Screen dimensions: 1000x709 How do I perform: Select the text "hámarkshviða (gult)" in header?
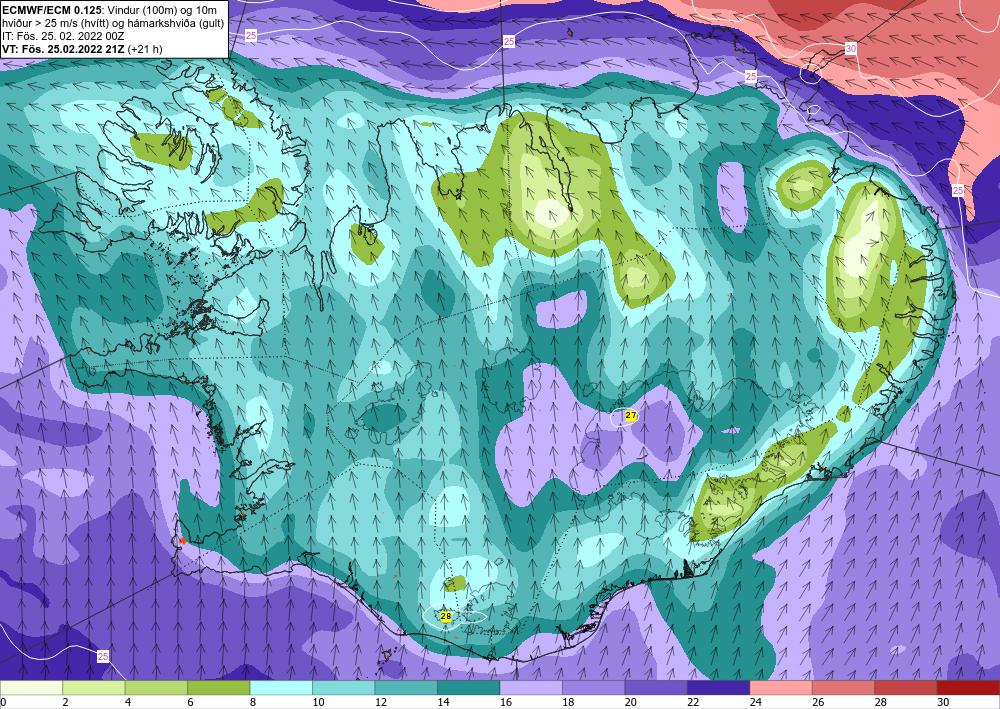click(x=178, y=25)
